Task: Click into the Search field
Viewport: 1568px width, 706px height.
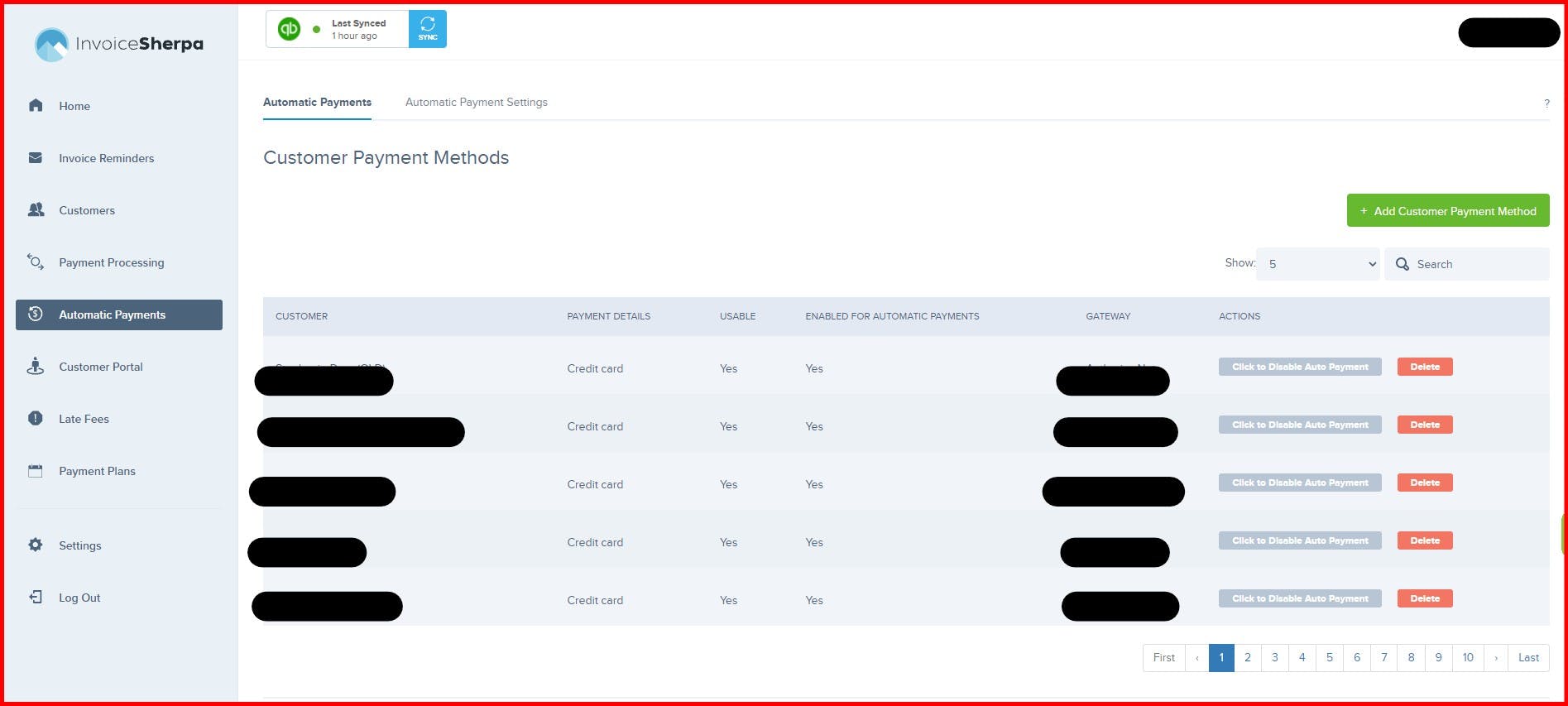Action: [1467, 264]
